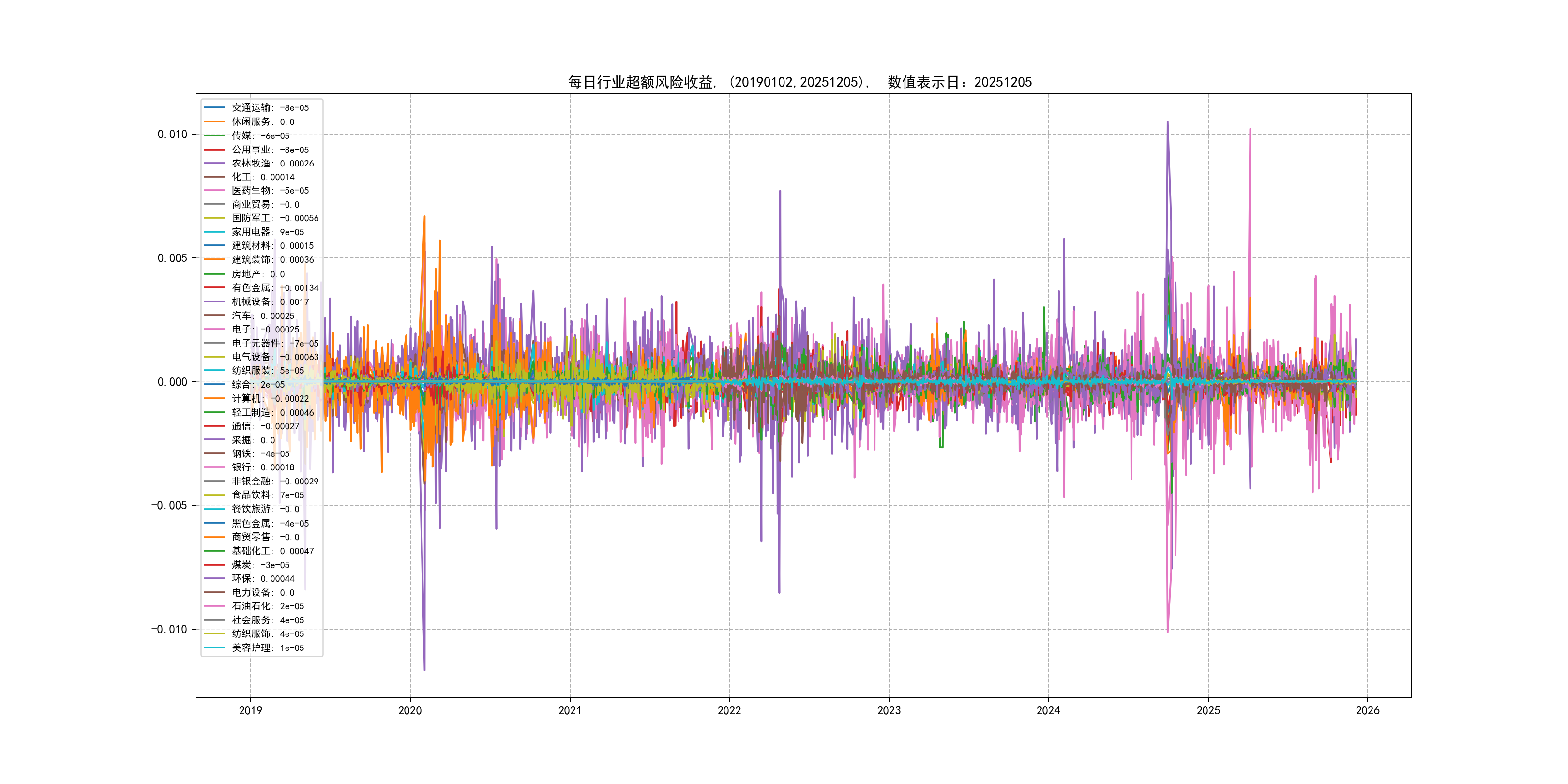This screenshot has height=784, width=1568.
Task: Click the 0.010 y-axis tick label
Action: pos(172,135)
